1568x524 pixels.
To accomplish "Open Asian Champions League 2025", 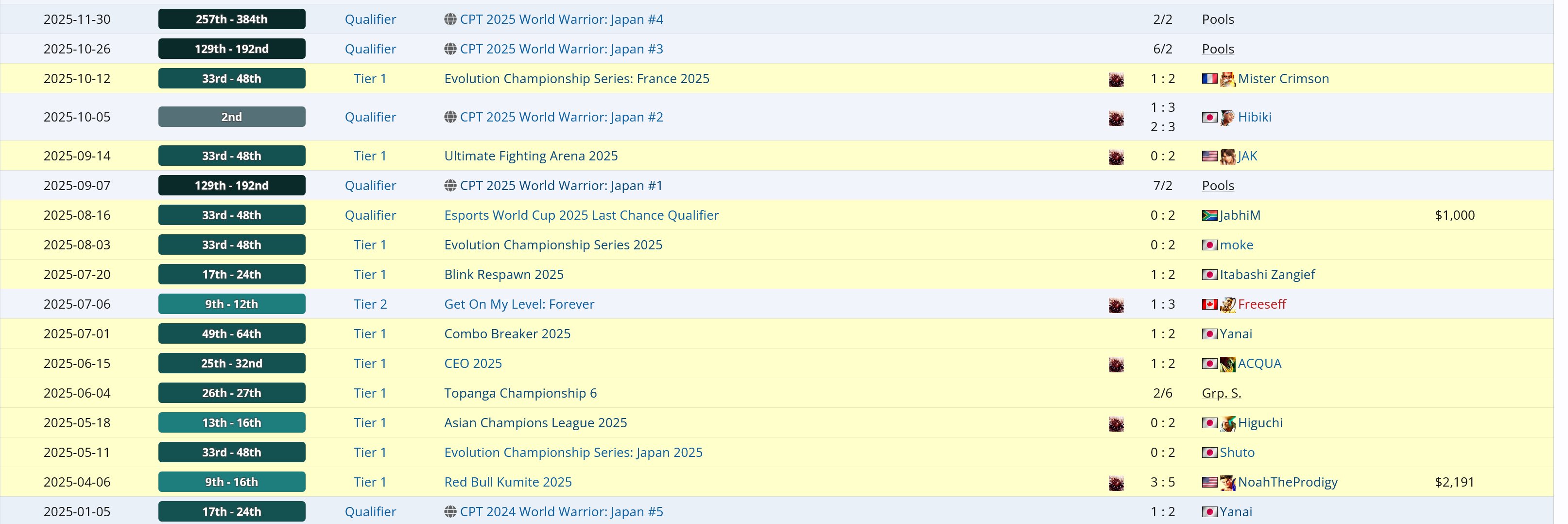I will point(535,423).
